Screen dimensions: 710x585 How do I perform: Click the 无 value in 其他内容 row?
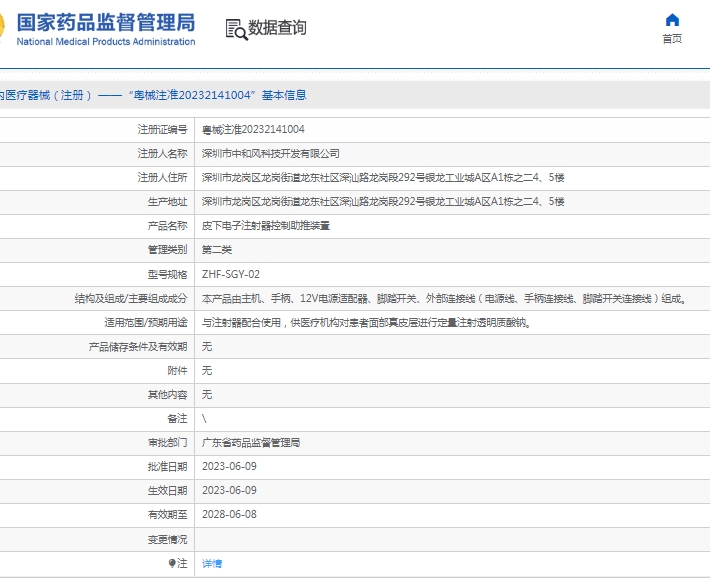tap(207, 394)
